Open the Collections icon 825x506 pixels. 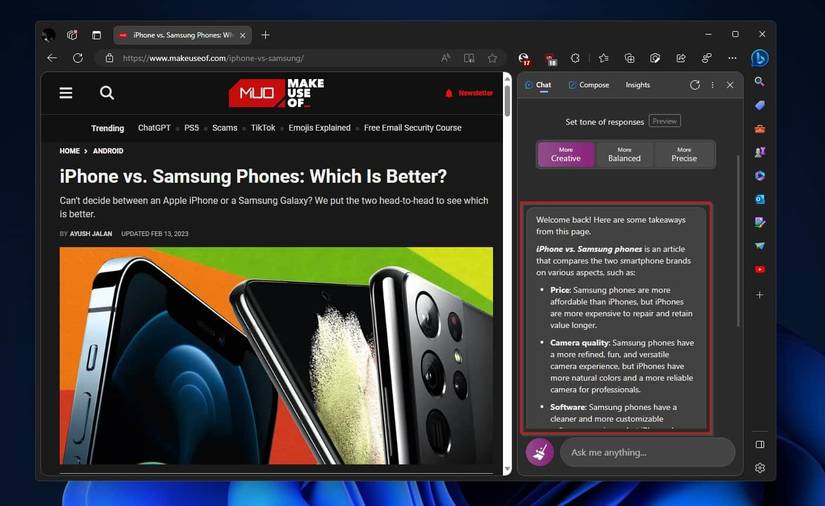pos(629,58)
